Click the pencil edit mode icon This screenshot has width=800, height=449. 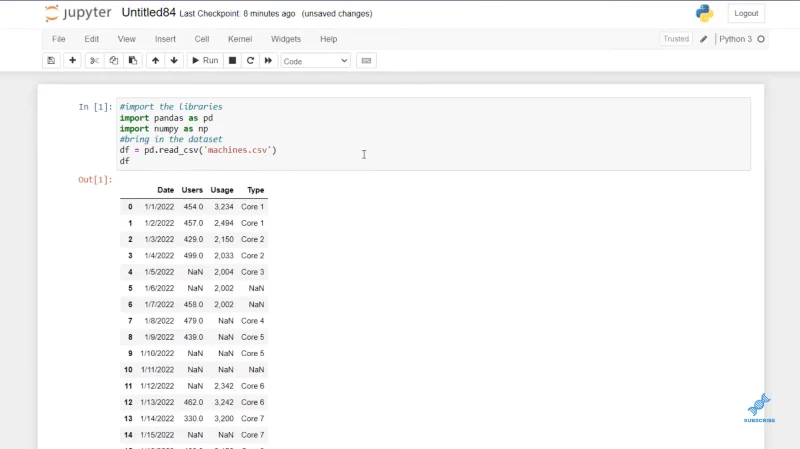(x=704, y=39)
